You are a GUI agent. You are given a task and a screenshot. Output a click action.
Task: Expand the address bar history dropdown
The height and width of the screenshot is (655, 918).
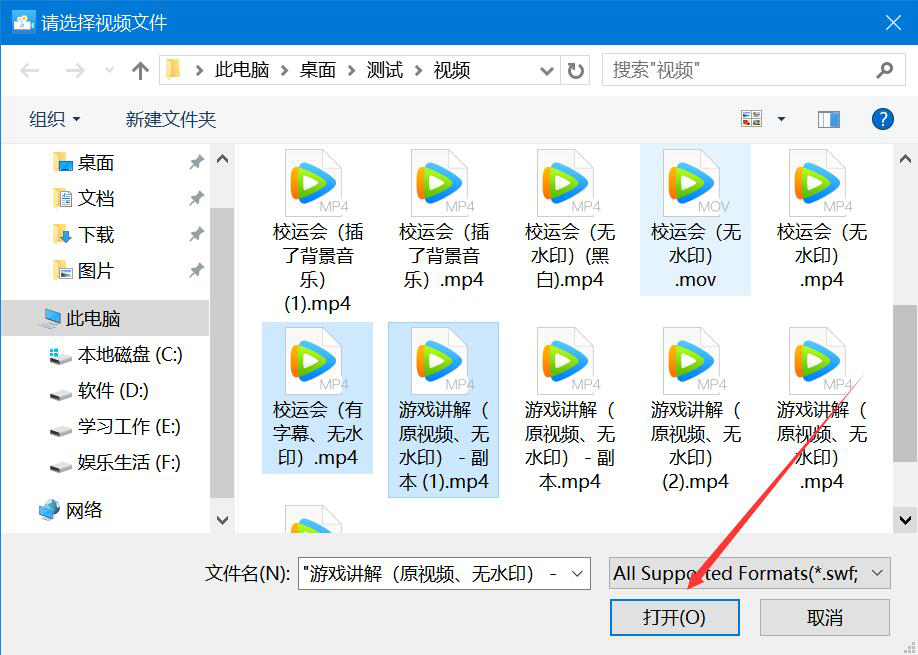click(x=547, y=71)
